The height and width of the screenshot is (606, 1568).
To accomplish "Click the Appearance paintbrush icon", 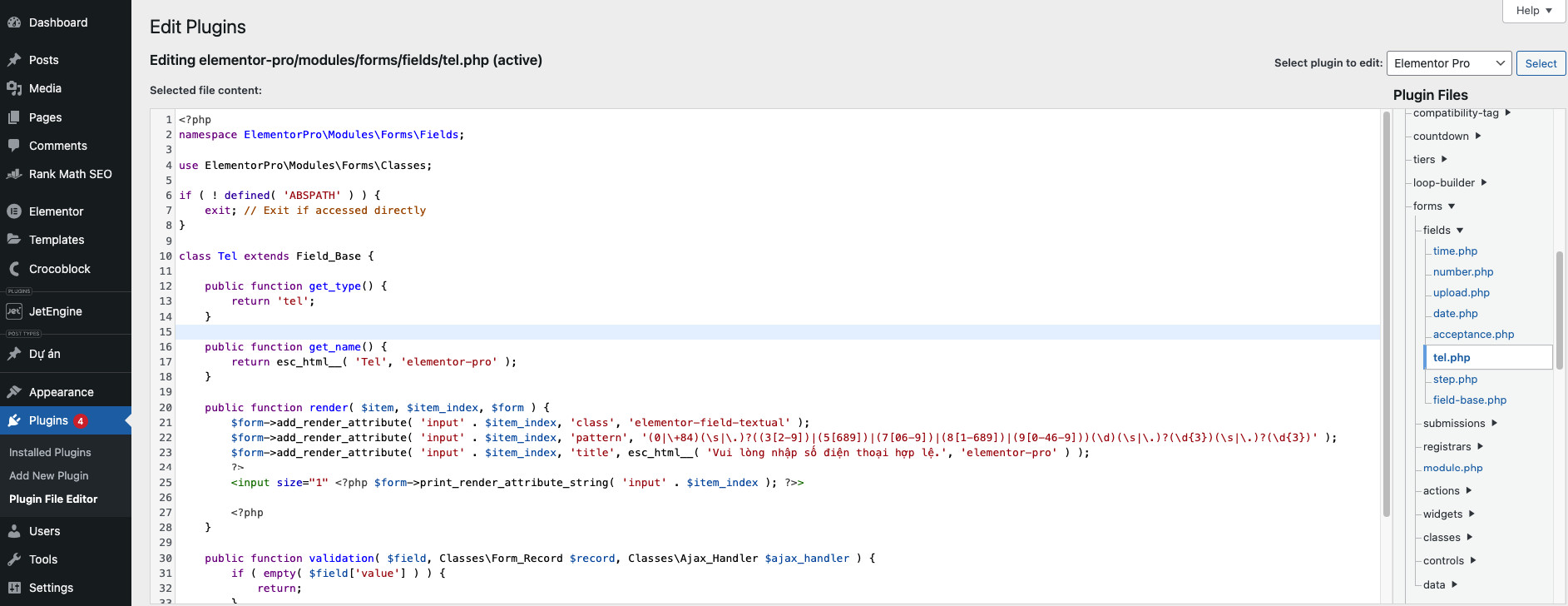I will coord(14,392).
